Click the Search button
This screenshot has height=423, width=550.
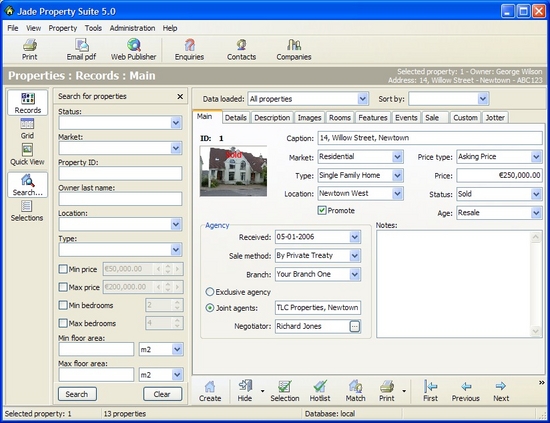tap(77, 394)
